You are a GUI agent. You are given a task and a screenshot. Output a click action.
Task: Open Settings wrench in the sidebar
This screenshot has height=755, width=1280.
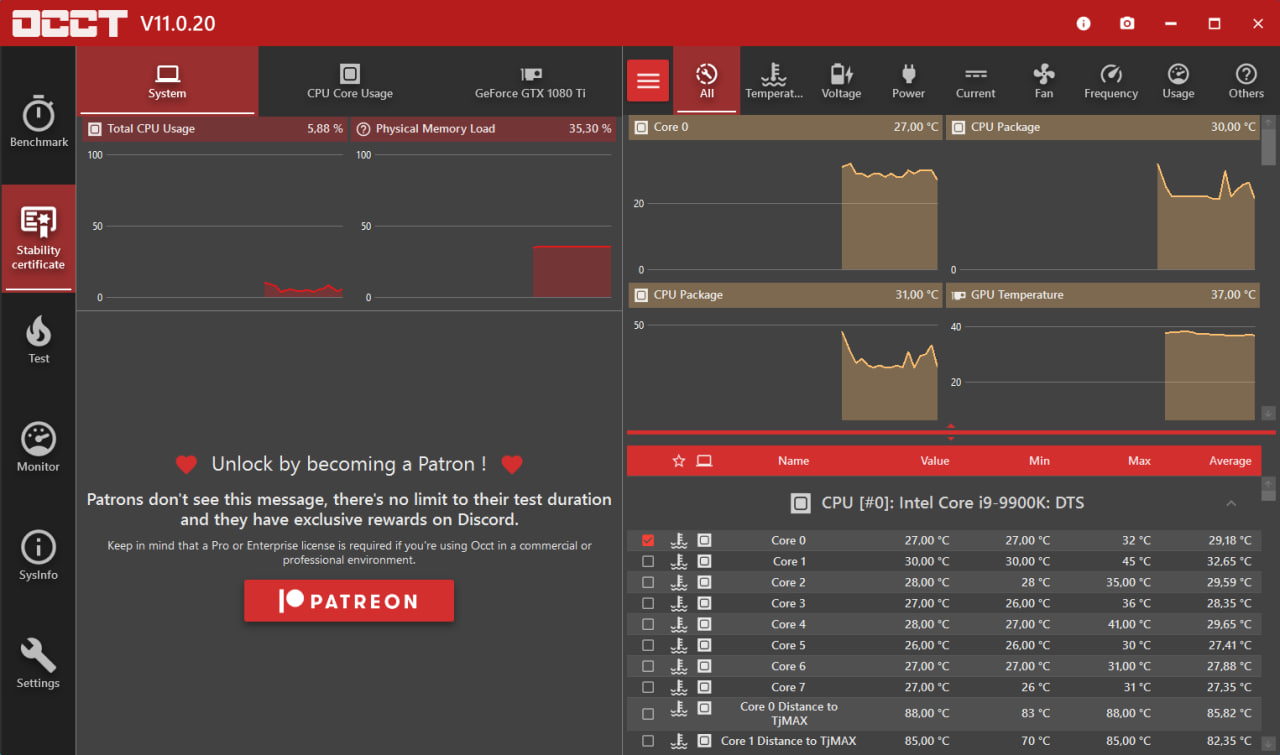coord(38,663)
